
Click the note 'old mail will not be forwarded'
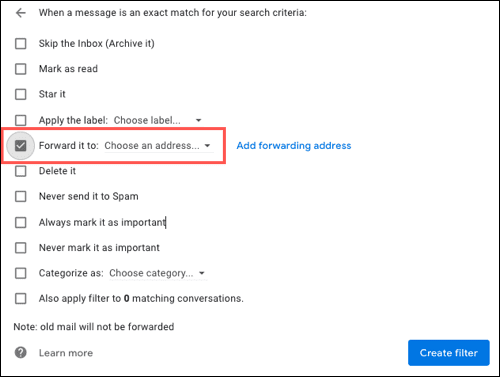[94, 327]
